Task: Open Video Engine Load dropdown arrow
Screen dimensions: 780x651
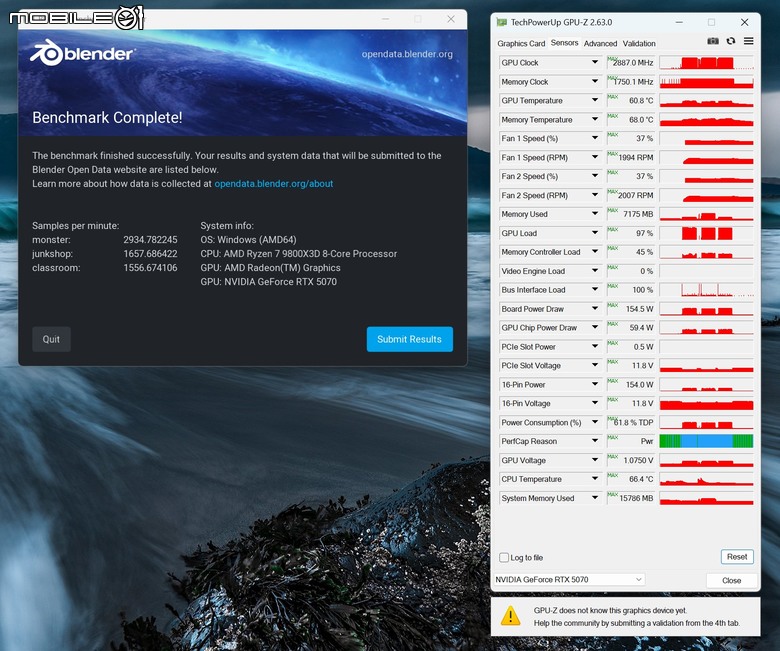Action: (x=595, y=271)
